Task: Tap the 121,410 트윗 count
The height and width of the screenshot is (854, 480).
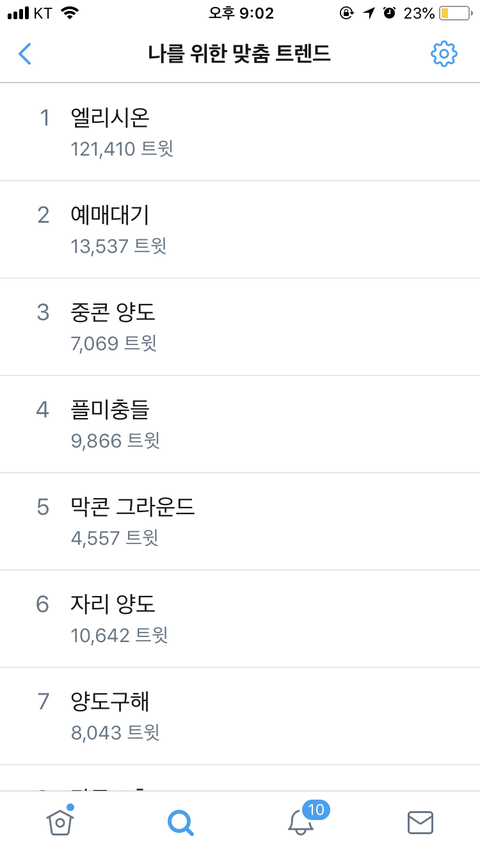Action: click(122, 149)
